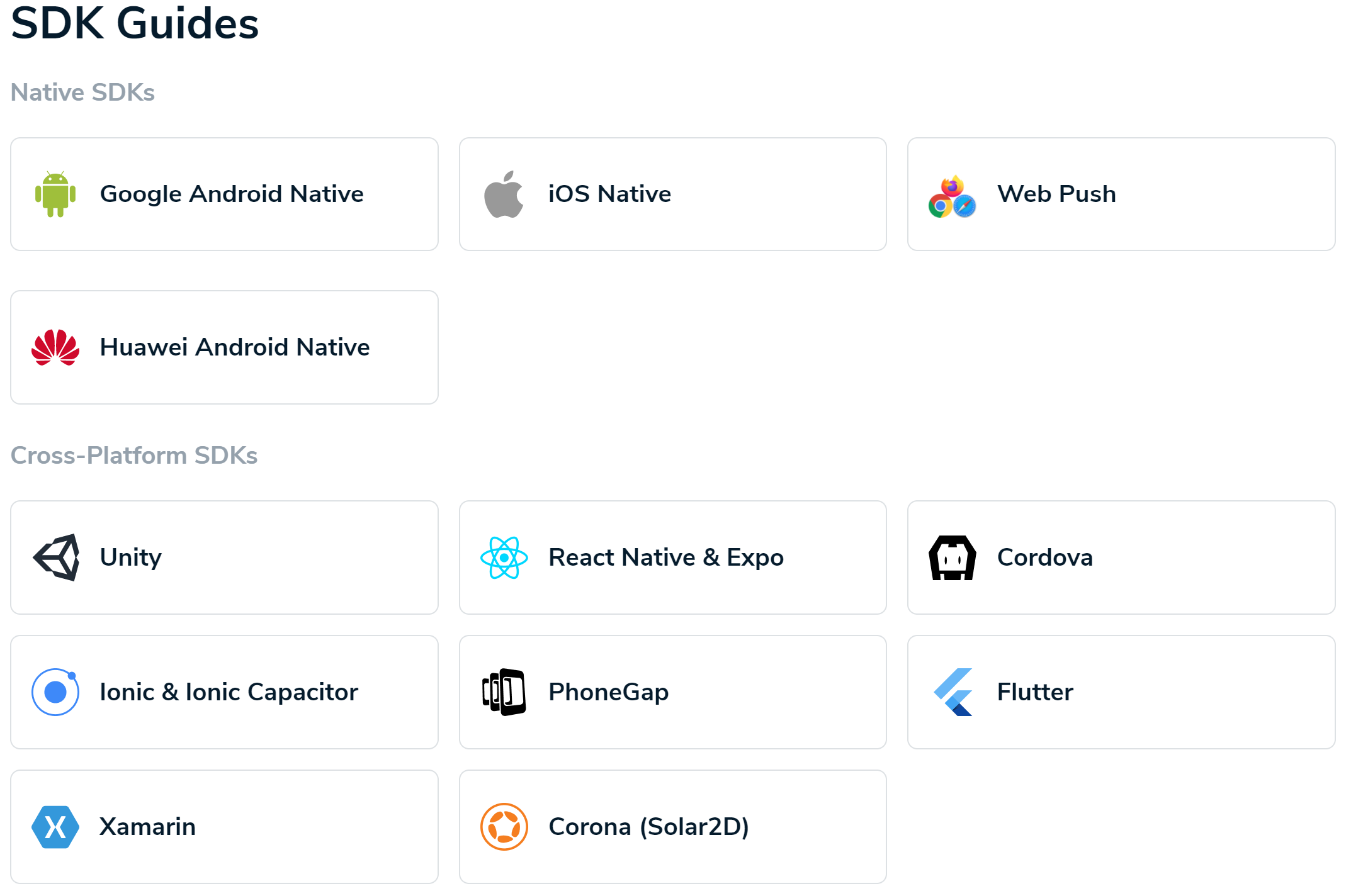This screenshot has height=896, width=1346.
Task: Open the Huawei Android Native guide
Action: coord(224,347)
